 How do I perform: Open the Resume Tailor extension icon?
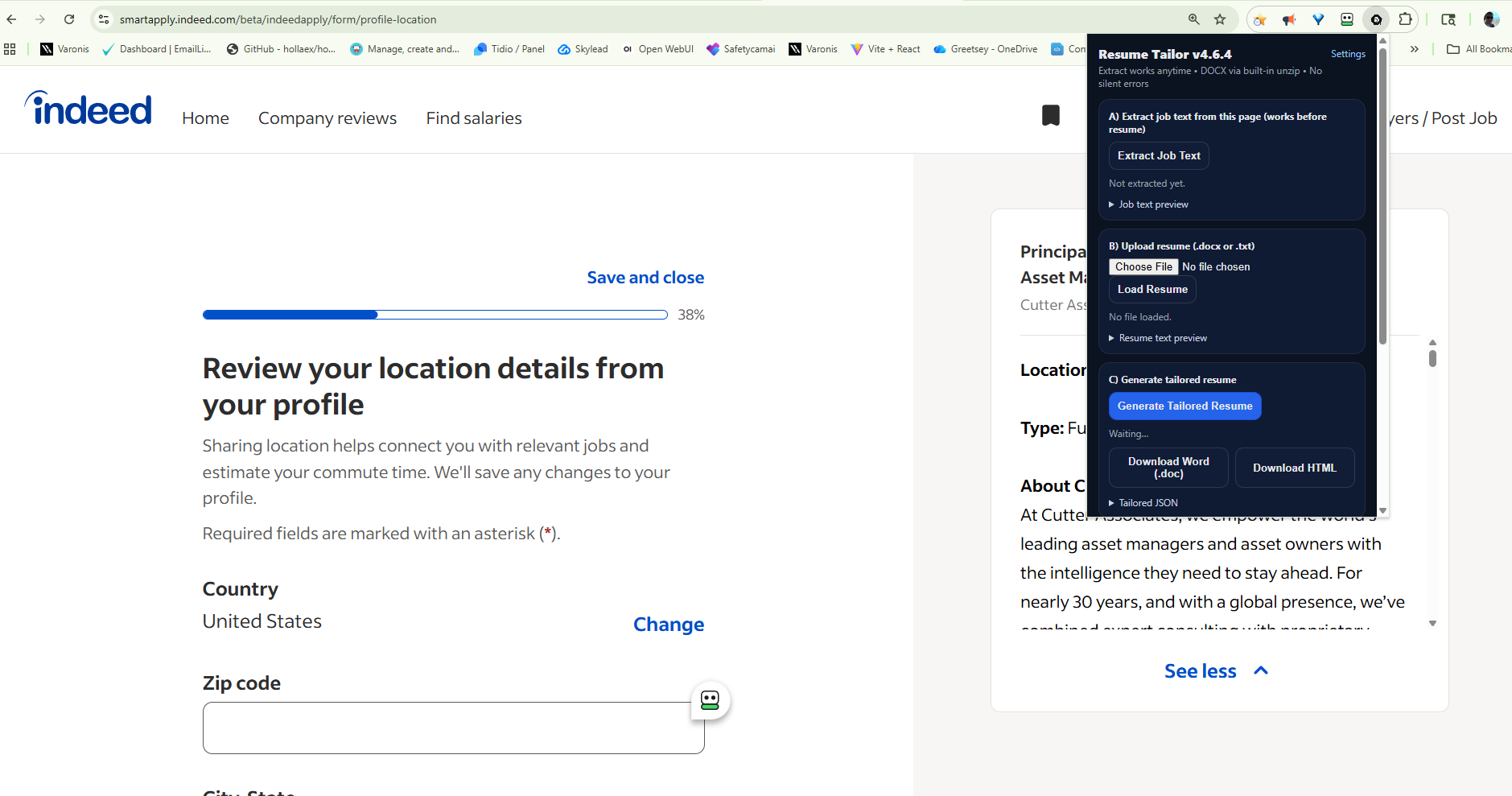click(x=1376, y=19)
